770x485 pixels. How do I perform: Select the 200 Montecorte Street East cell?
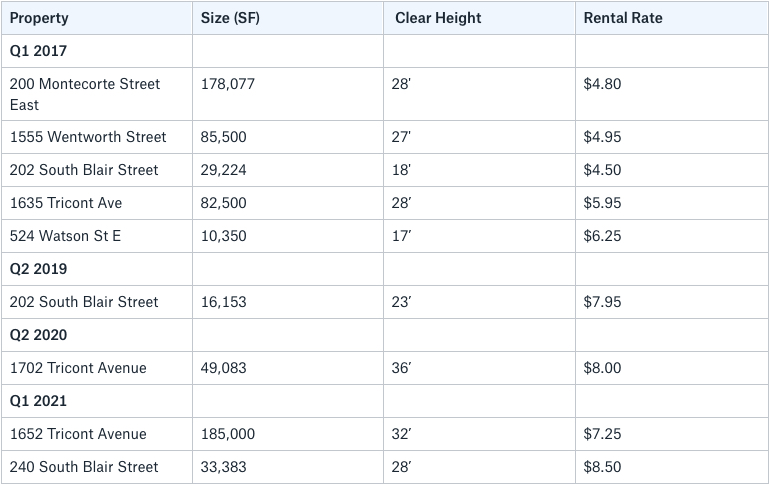[97, 94]
